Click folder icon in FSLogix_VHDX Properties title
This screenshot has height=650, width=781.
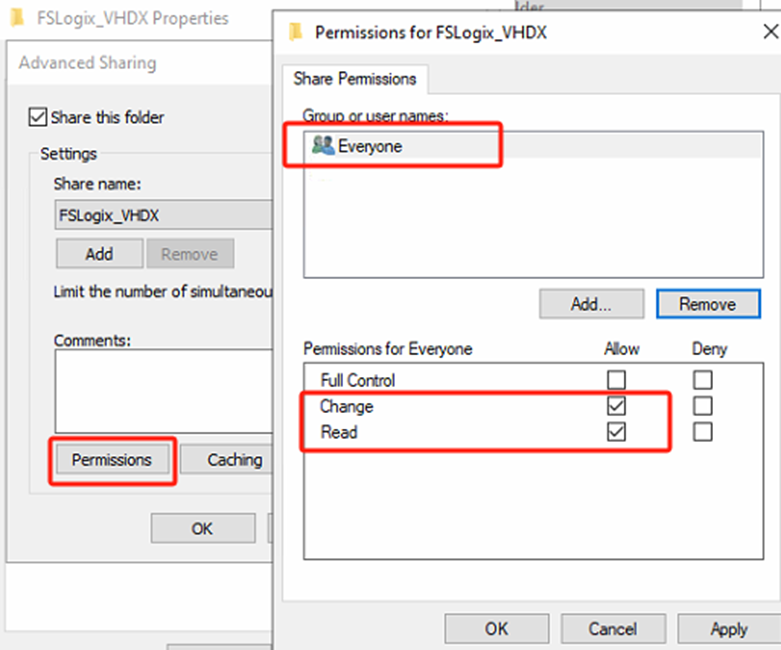[17, 18]
